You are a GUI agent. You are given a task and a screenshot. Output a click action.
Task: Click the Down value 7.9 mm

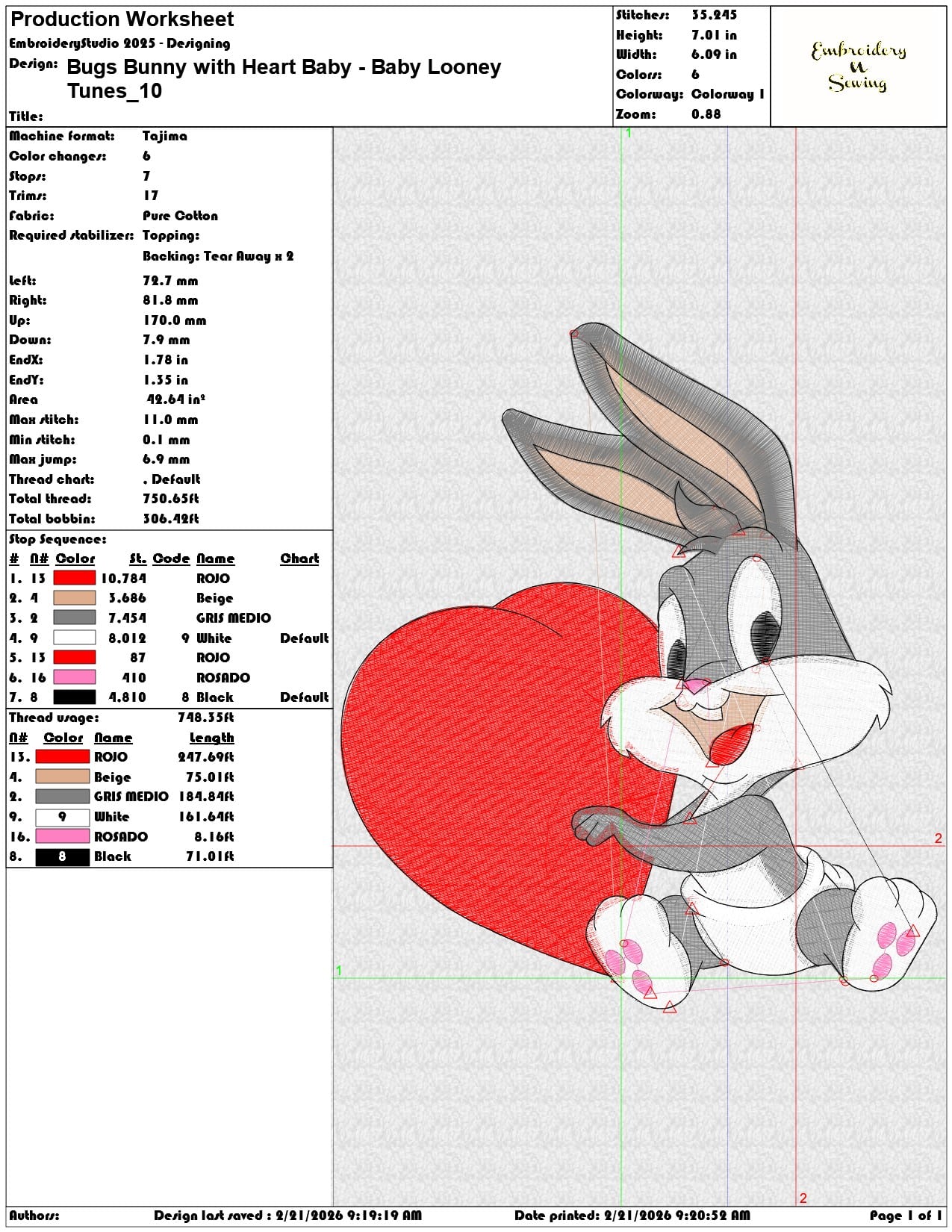point(166,340)
